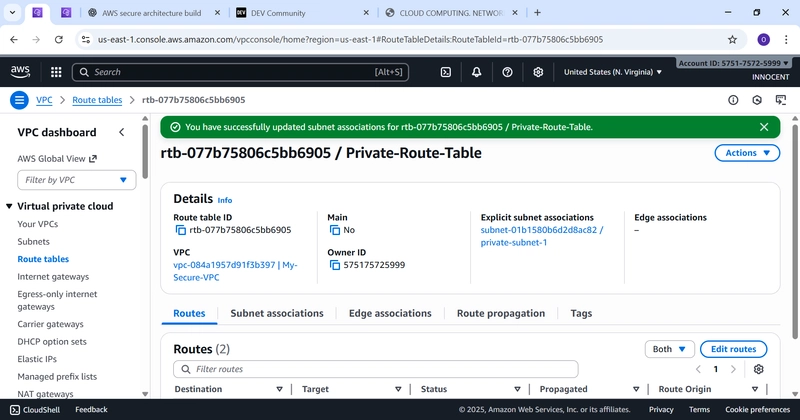Switch to the Route propagation tab
Screen dimensions: 800x420
501,313
